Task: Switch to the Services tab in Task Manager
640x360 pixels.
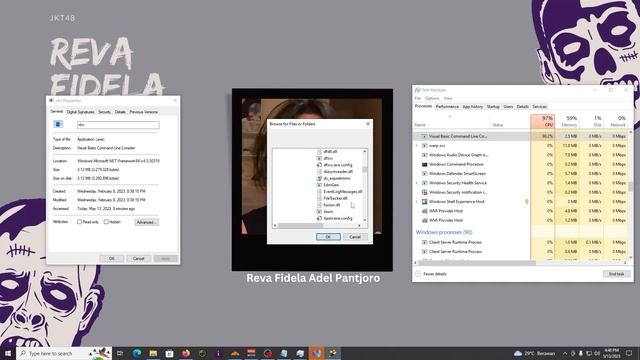Action: tap(539, 107)
